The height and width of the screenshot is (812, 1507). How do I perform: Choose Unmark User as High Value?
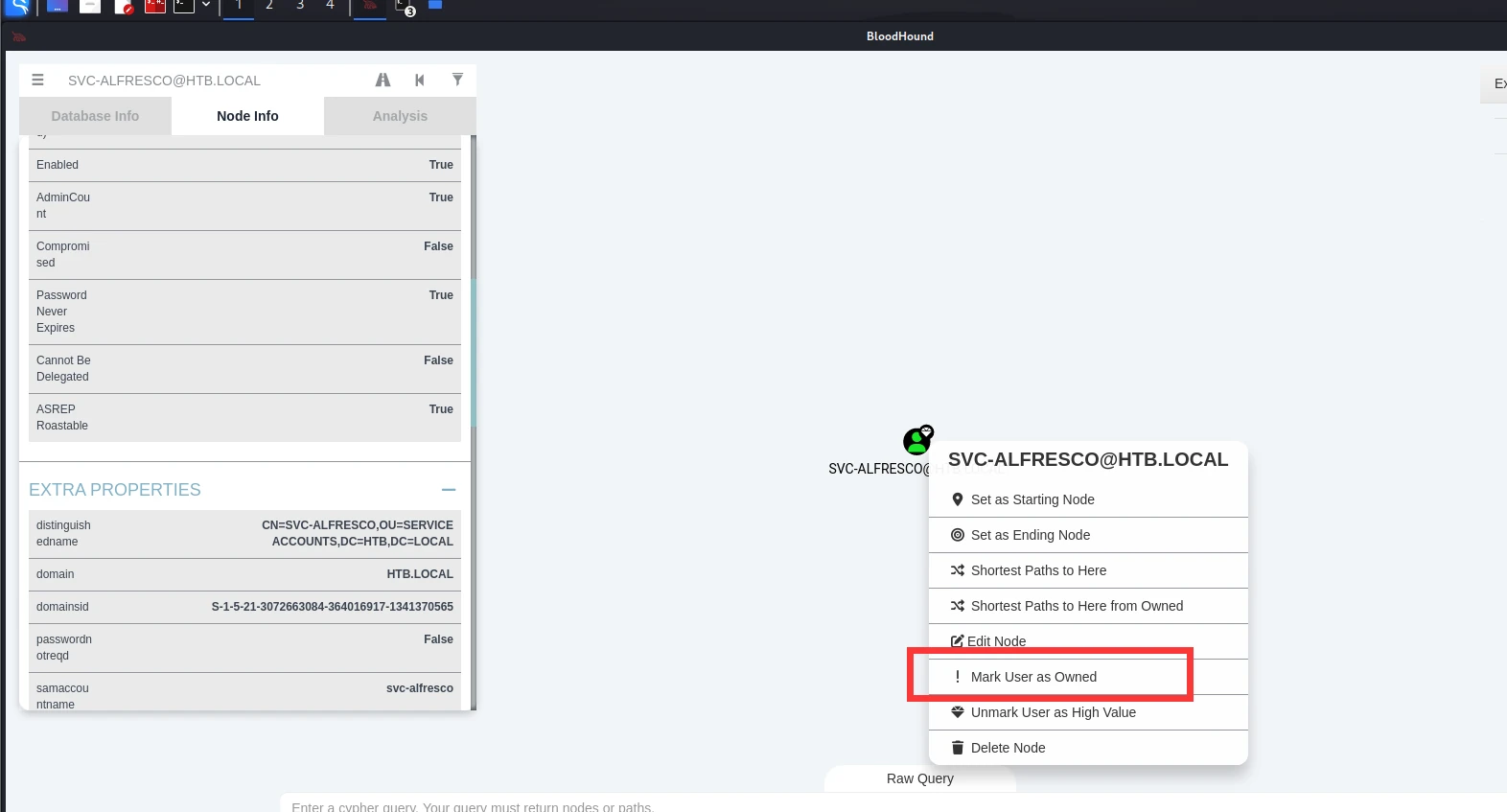pos(1088,712)
